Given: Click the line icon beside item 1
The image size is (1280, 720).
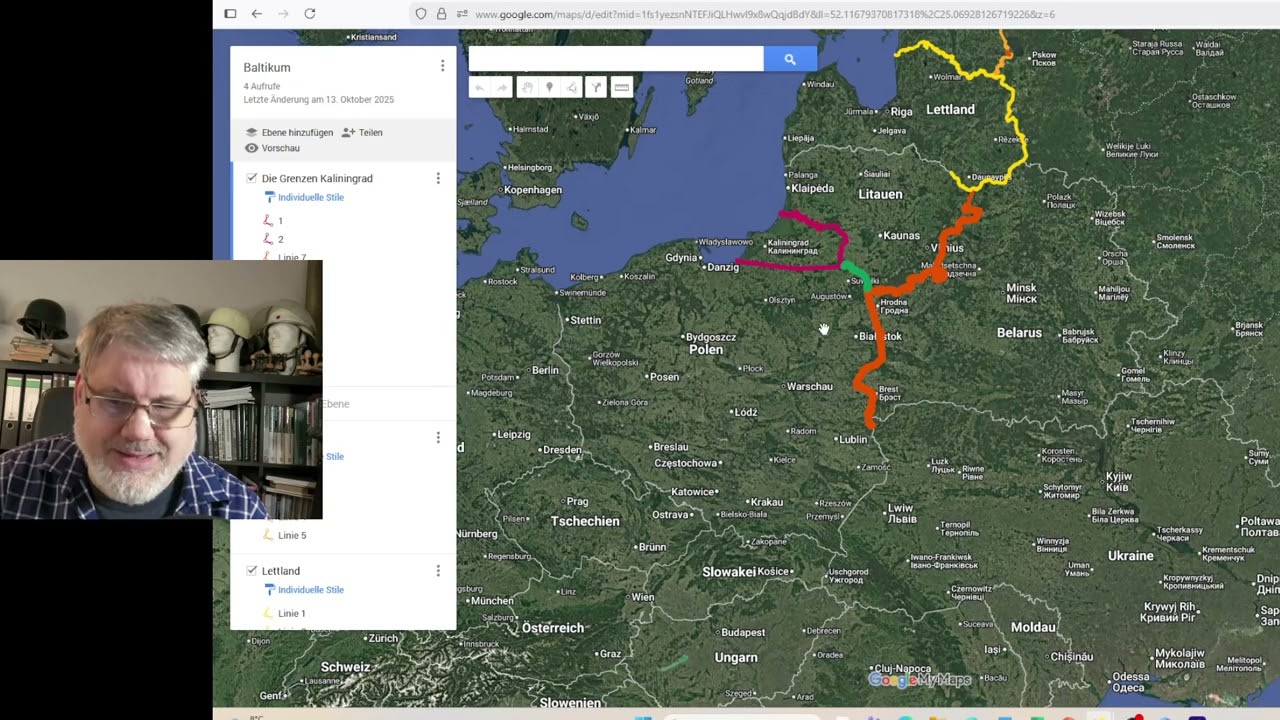Looking at the screenshot, I should [x=268, y=221].
